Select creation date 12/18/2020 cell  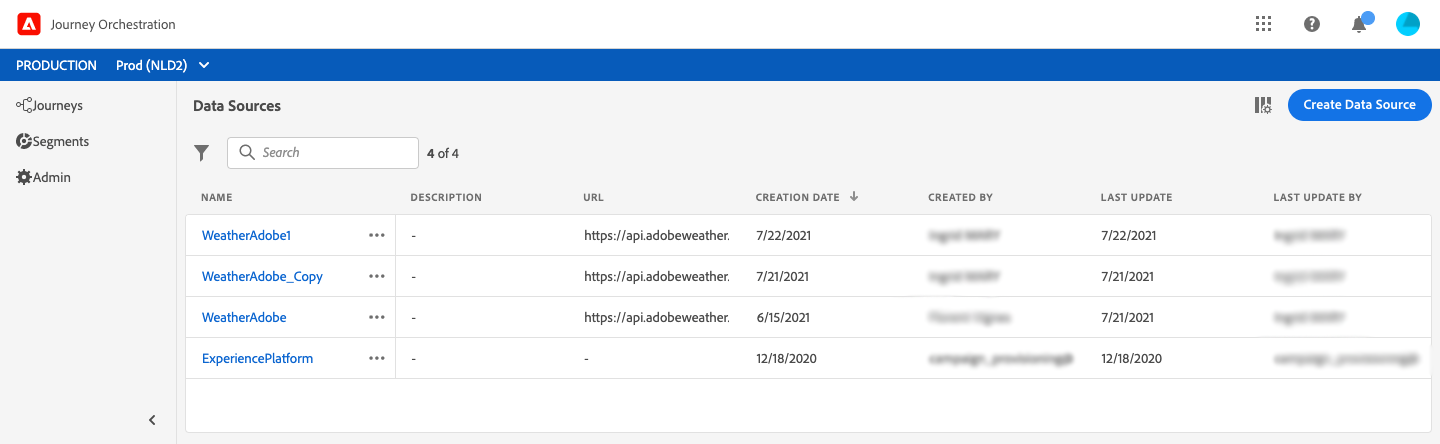click(786, 359)
